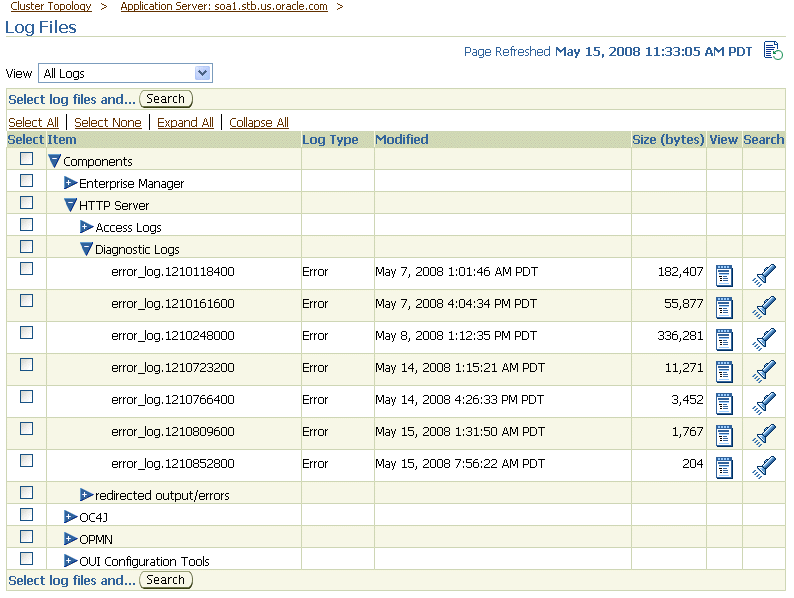Screen dimensions: 794x598
Task: Click the Select None link
Action: pos(108,123)
